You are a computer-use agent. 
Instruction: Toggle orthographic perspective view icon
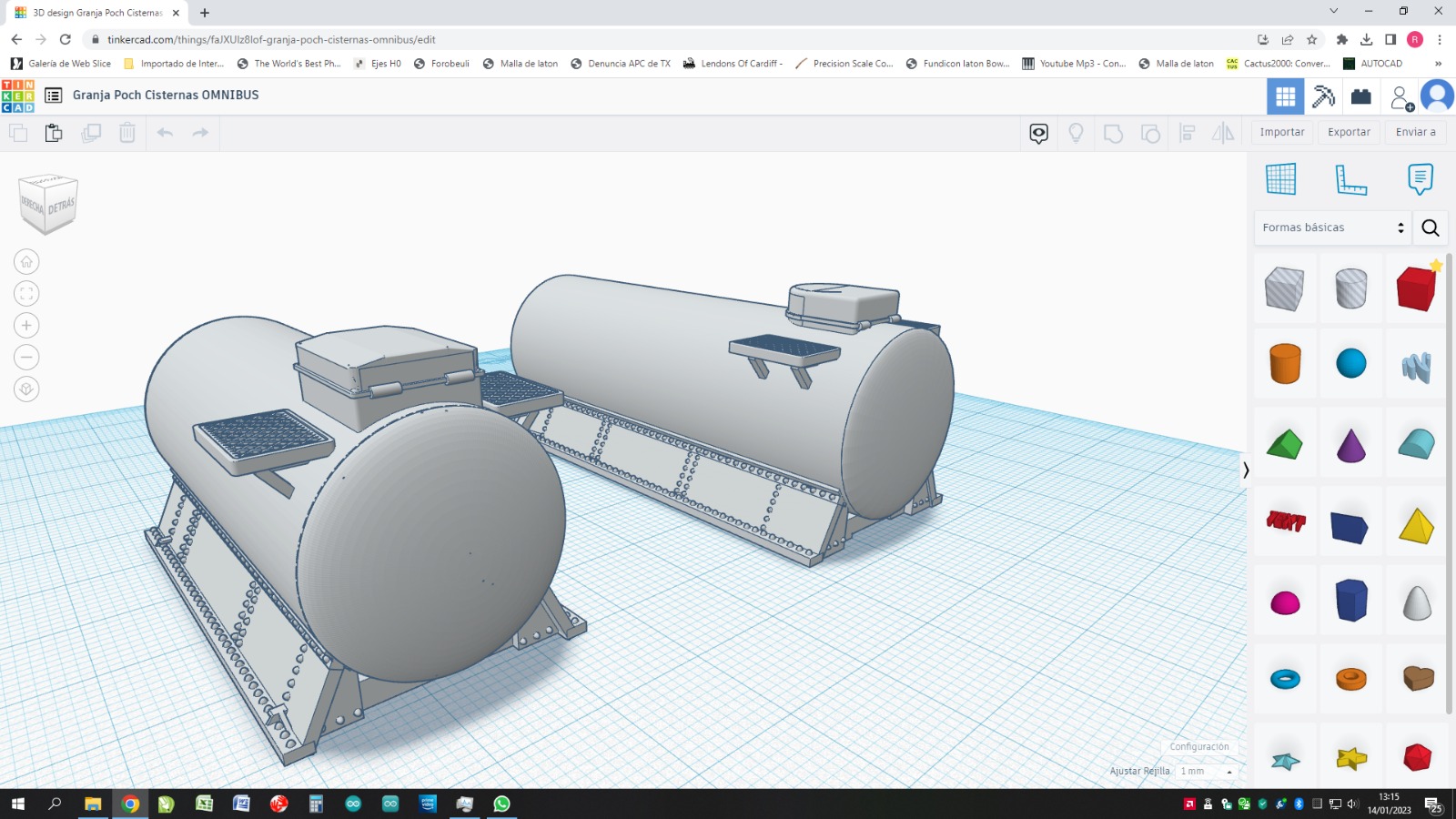coord(26,389)
